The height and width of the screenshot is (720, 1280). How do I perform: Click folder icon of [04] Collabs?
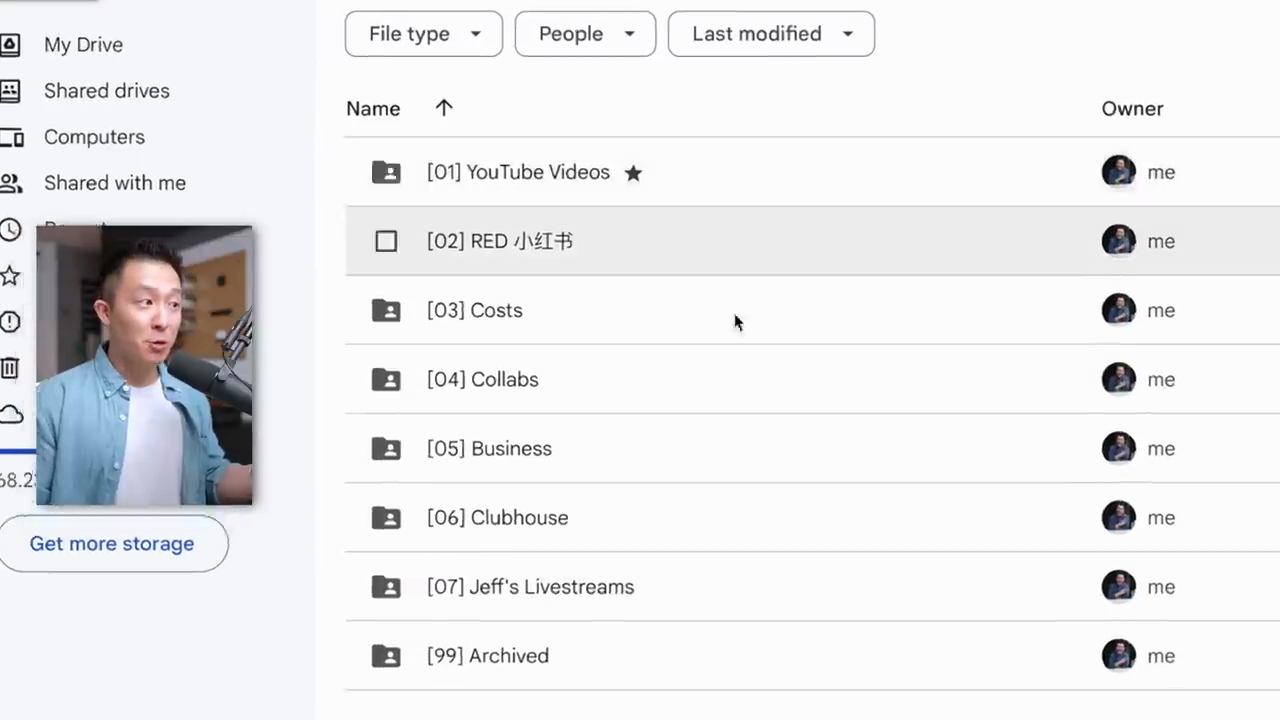click(x=386, y=379)
